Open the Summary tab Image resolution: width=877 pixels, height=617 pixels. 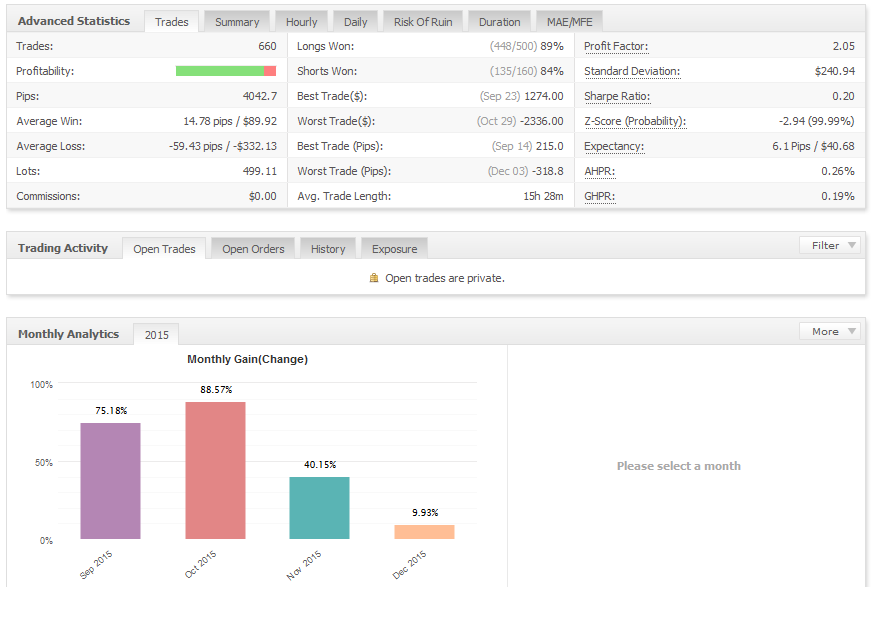tap(237, 22)
